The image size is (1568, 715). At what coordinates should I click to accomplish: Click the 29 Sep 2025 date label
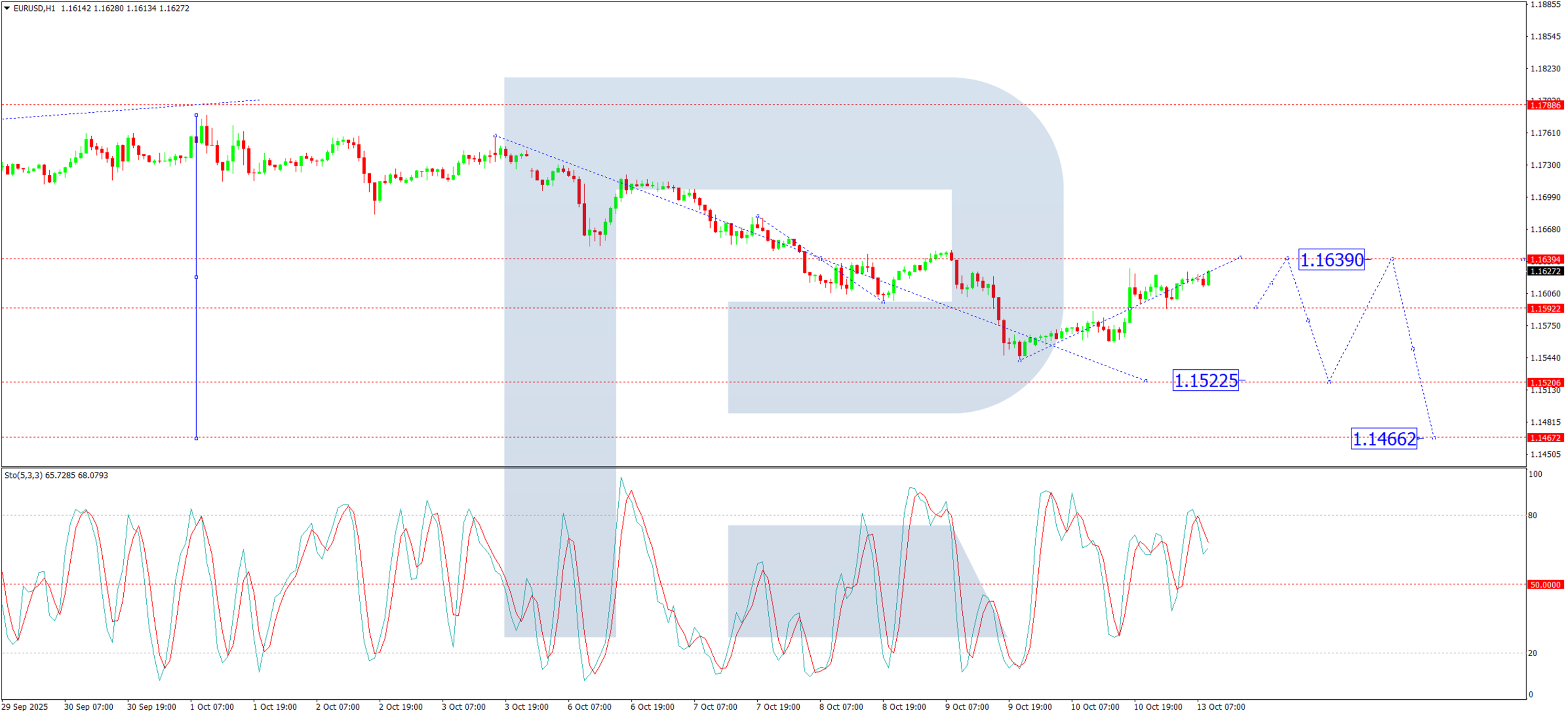tap(25, 708)
